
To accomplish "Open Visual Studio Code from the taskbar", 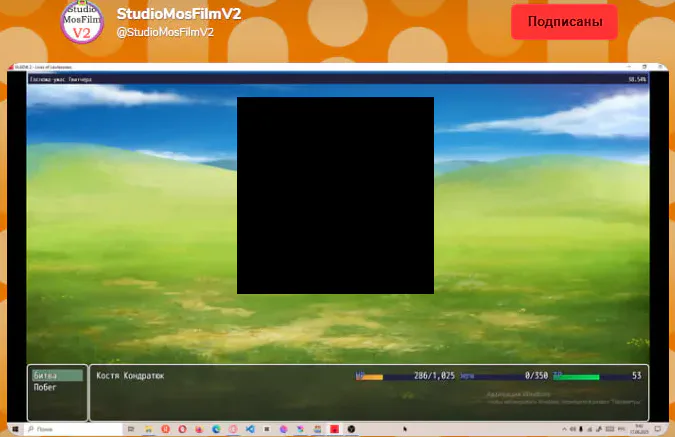I will pyautogui.click(x=250, y=429).
